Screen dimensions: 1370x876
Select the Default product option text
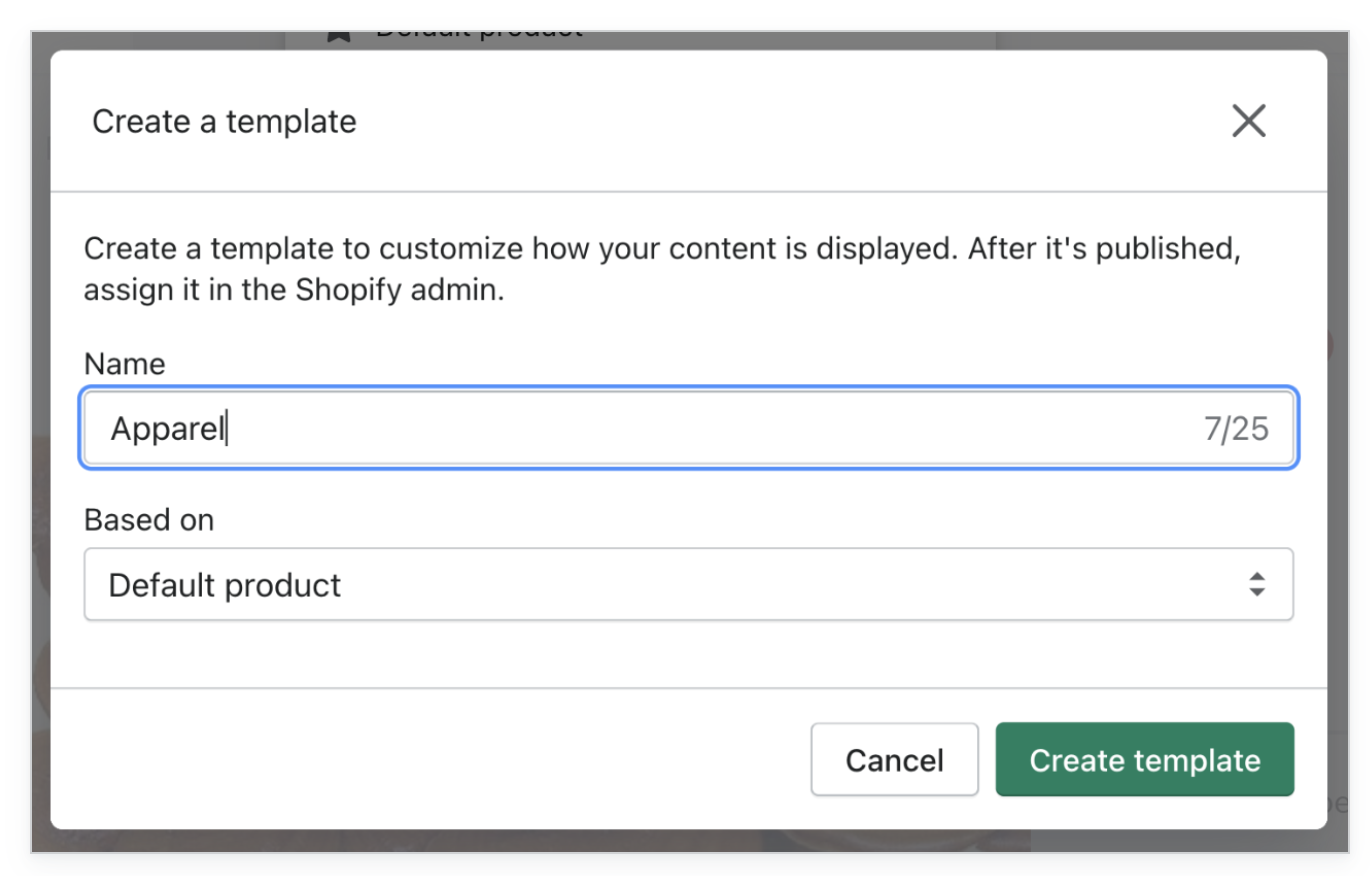(225, 585)
